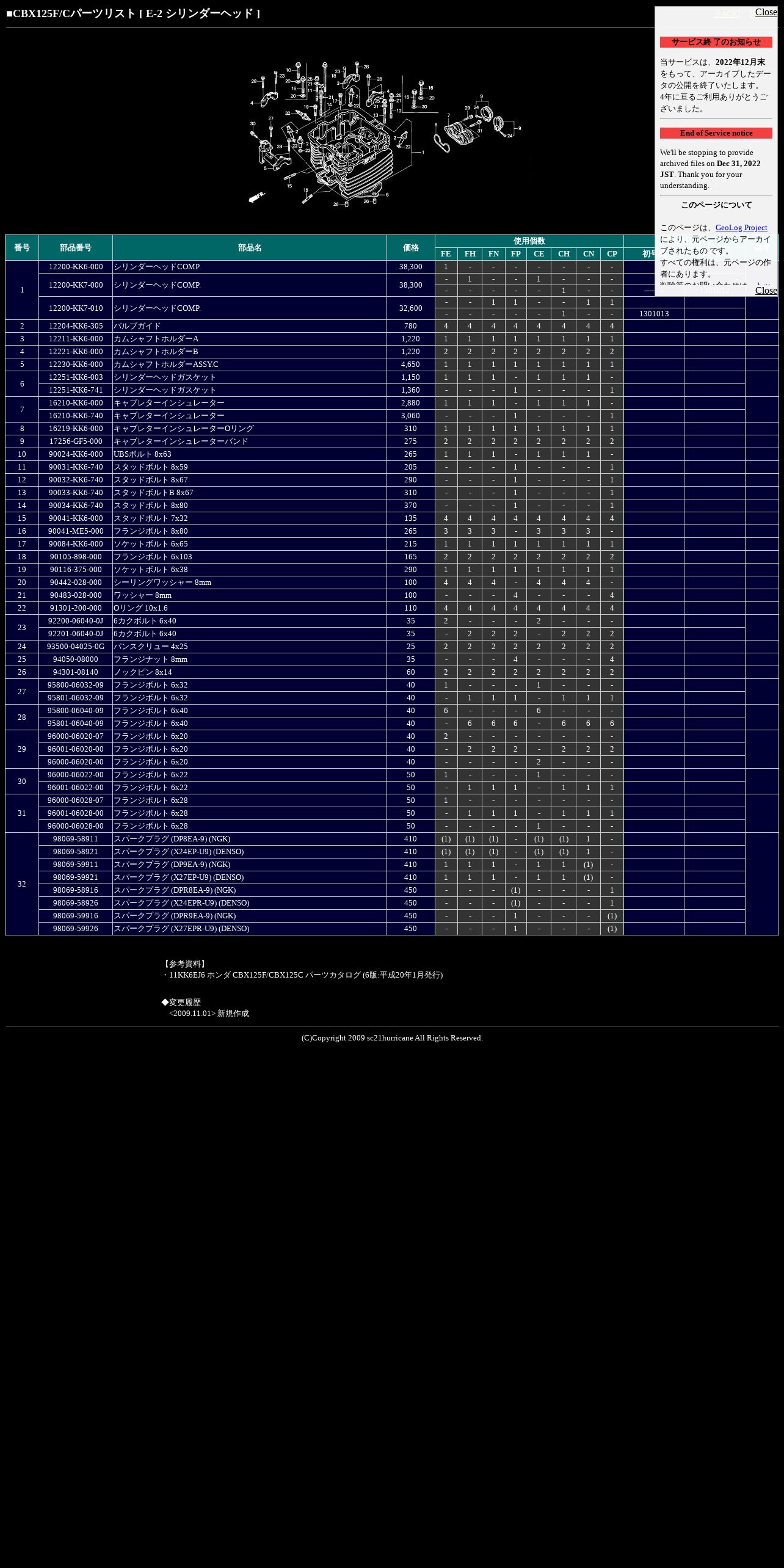This screenshot has width=784, height=1568.
Task: Click the bottom Close link in the notice panel
Action: point(766,291)
